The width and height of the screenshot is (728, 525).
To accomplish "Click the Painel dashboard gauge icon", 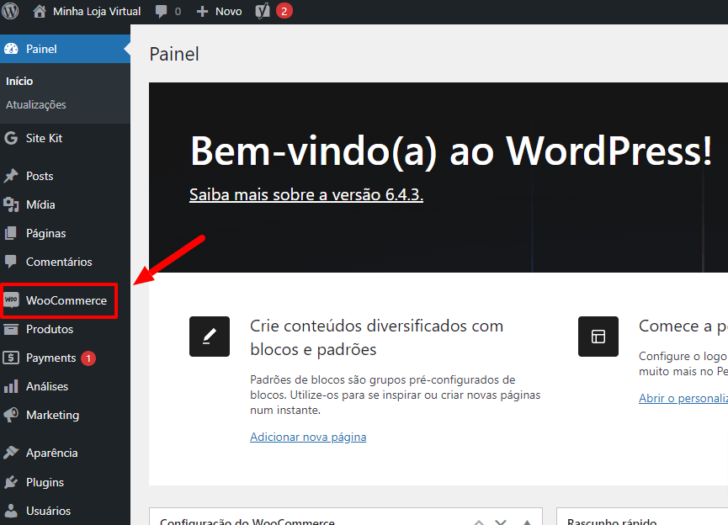I will coord(11,49).
